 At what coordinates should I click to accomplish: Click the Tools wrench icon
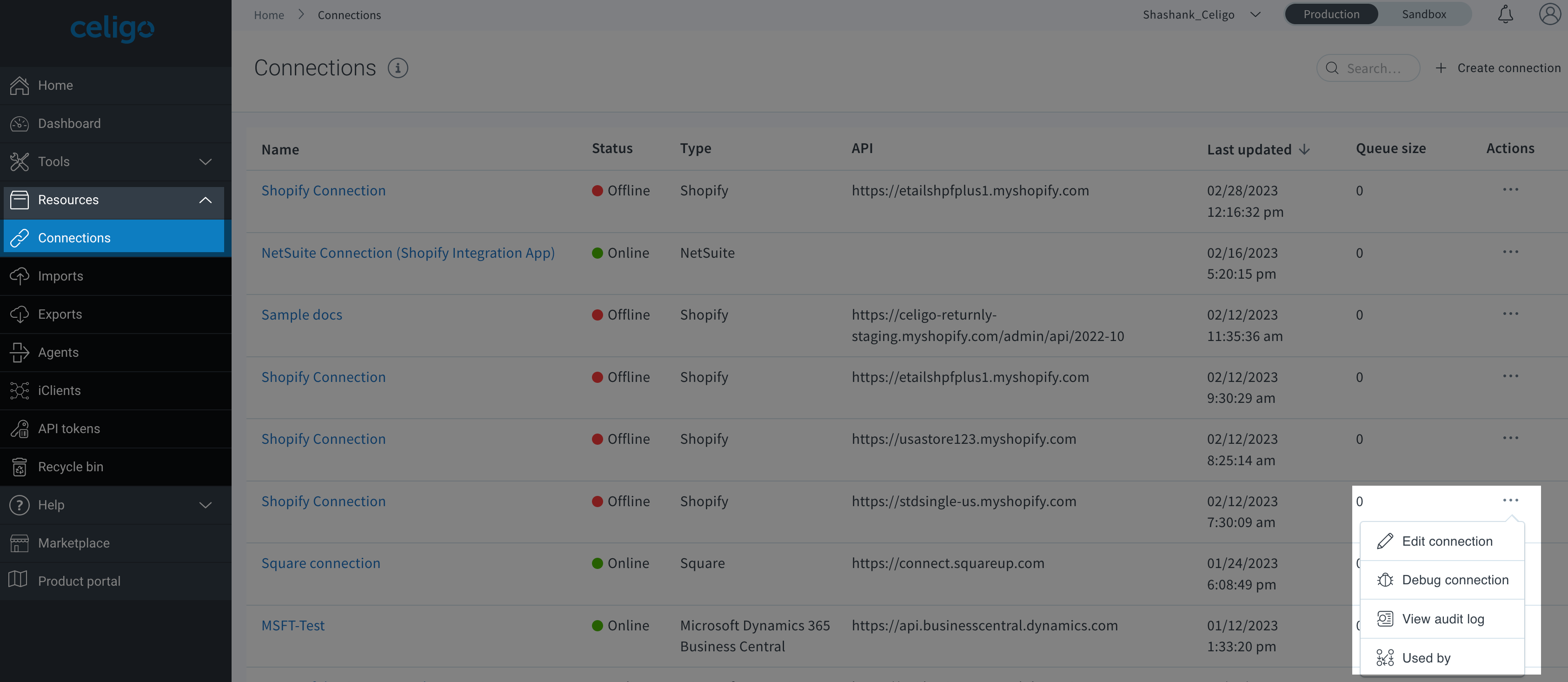click(x=20, y=162)
